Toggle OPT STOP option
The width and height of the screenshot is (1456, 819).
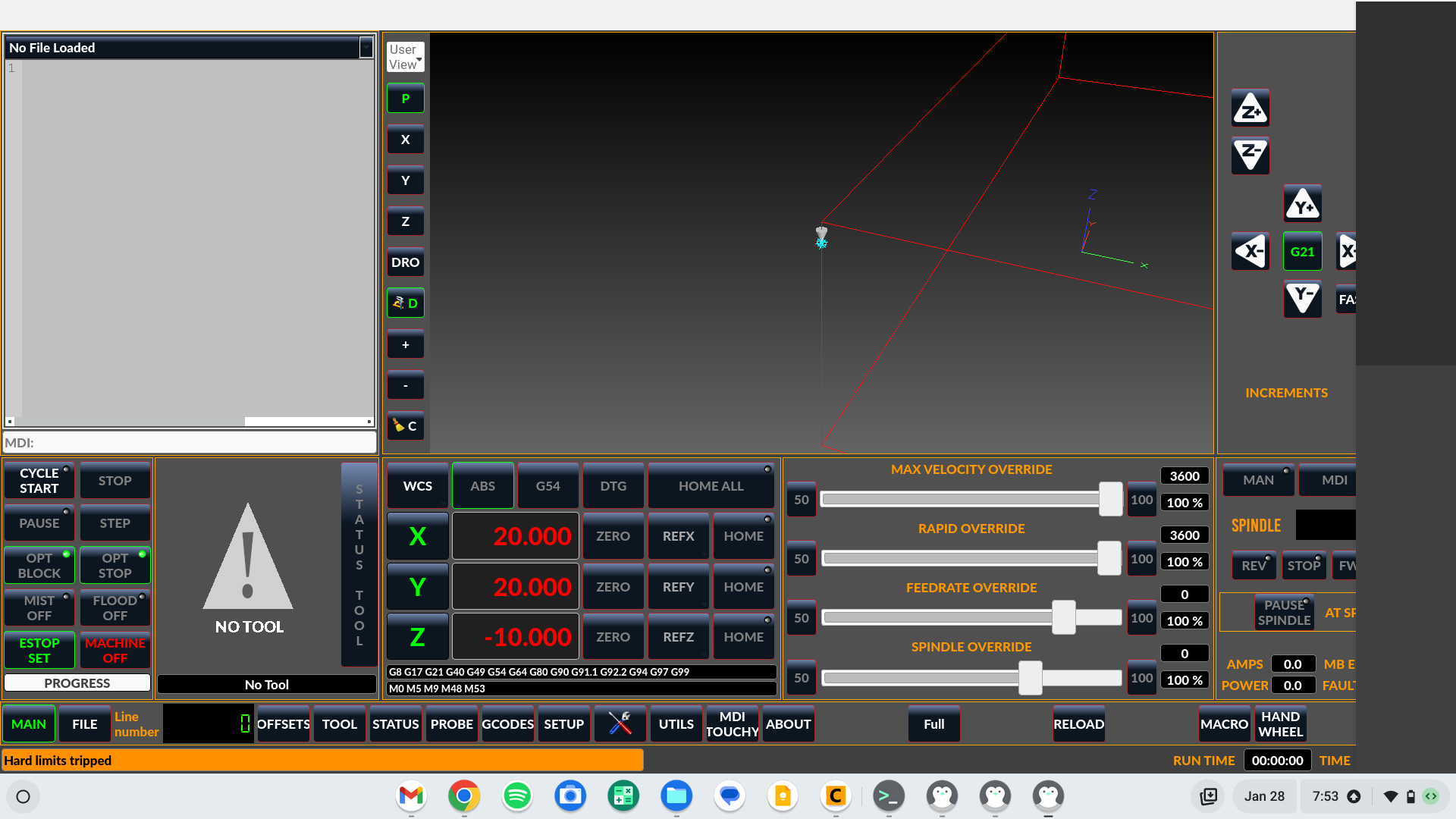tap(115, 566)
